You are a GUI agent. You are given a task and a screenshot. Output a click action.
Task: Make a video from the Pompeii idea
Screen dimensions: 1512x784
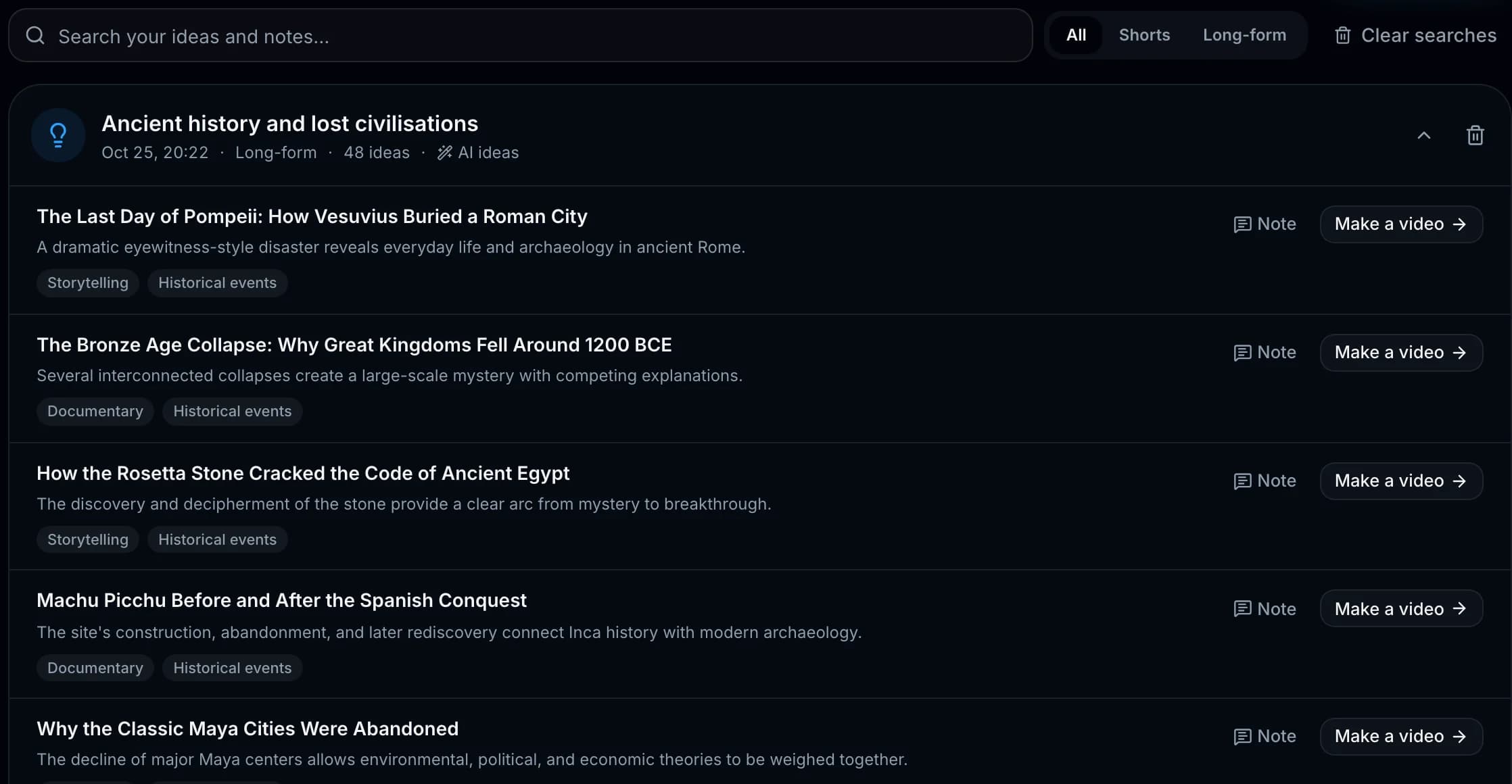click(x=1401, y=224)
